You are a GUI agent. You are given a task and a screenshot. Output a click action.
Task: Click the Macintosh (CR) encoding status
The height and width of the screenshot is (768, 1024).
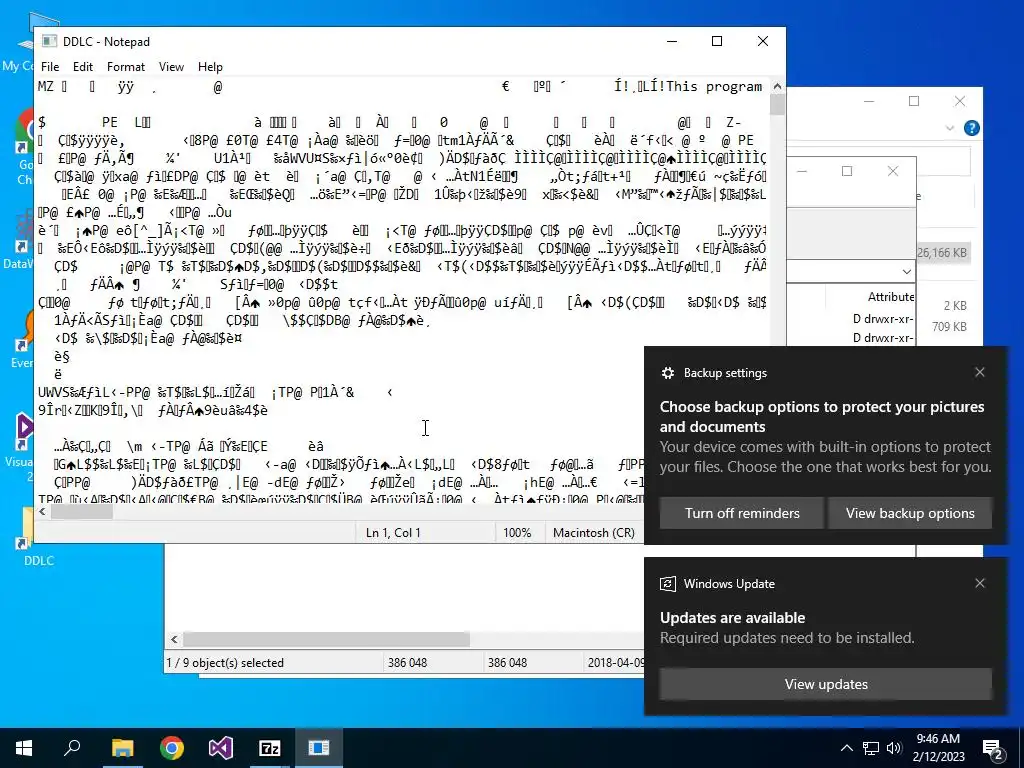[x=594, y=532]
